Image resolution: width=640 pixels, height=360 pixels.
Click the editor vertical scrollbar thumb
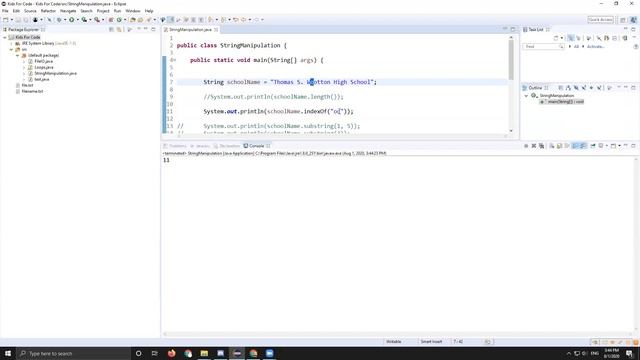(511, 60)
